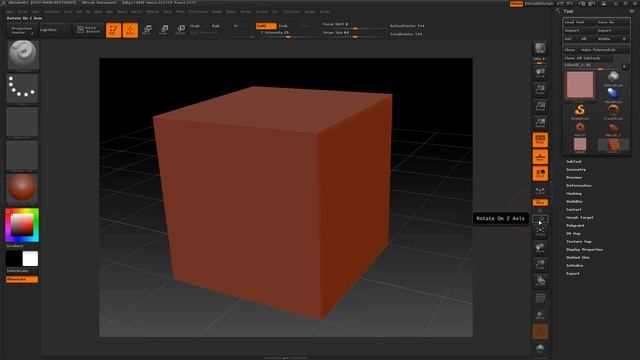
Task: Open Quick Sketch
Action: (x=88, y=30)
